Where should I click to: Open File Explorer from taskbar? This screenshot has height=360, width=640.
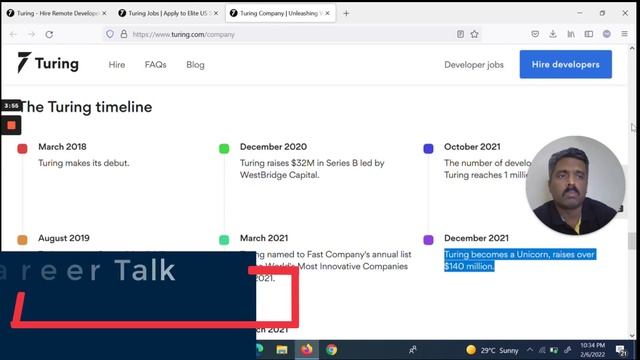282,350
